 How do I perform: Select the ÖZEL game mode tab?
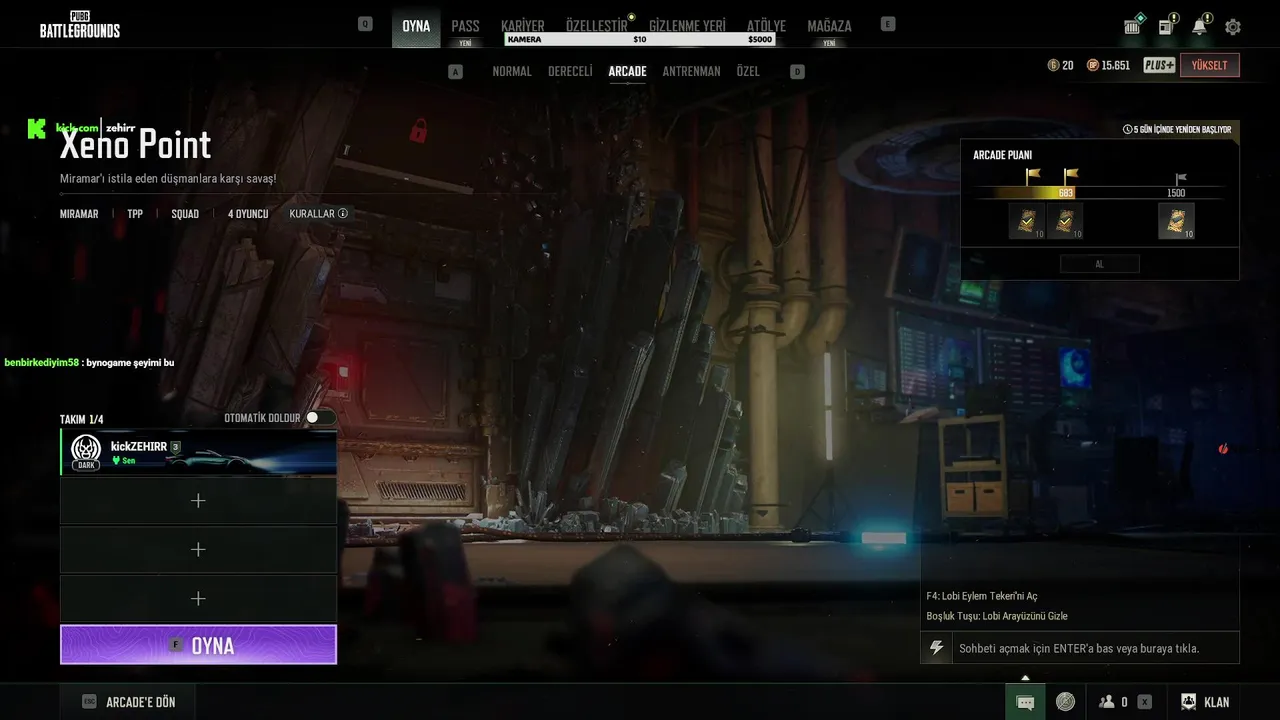pos(748,71)
